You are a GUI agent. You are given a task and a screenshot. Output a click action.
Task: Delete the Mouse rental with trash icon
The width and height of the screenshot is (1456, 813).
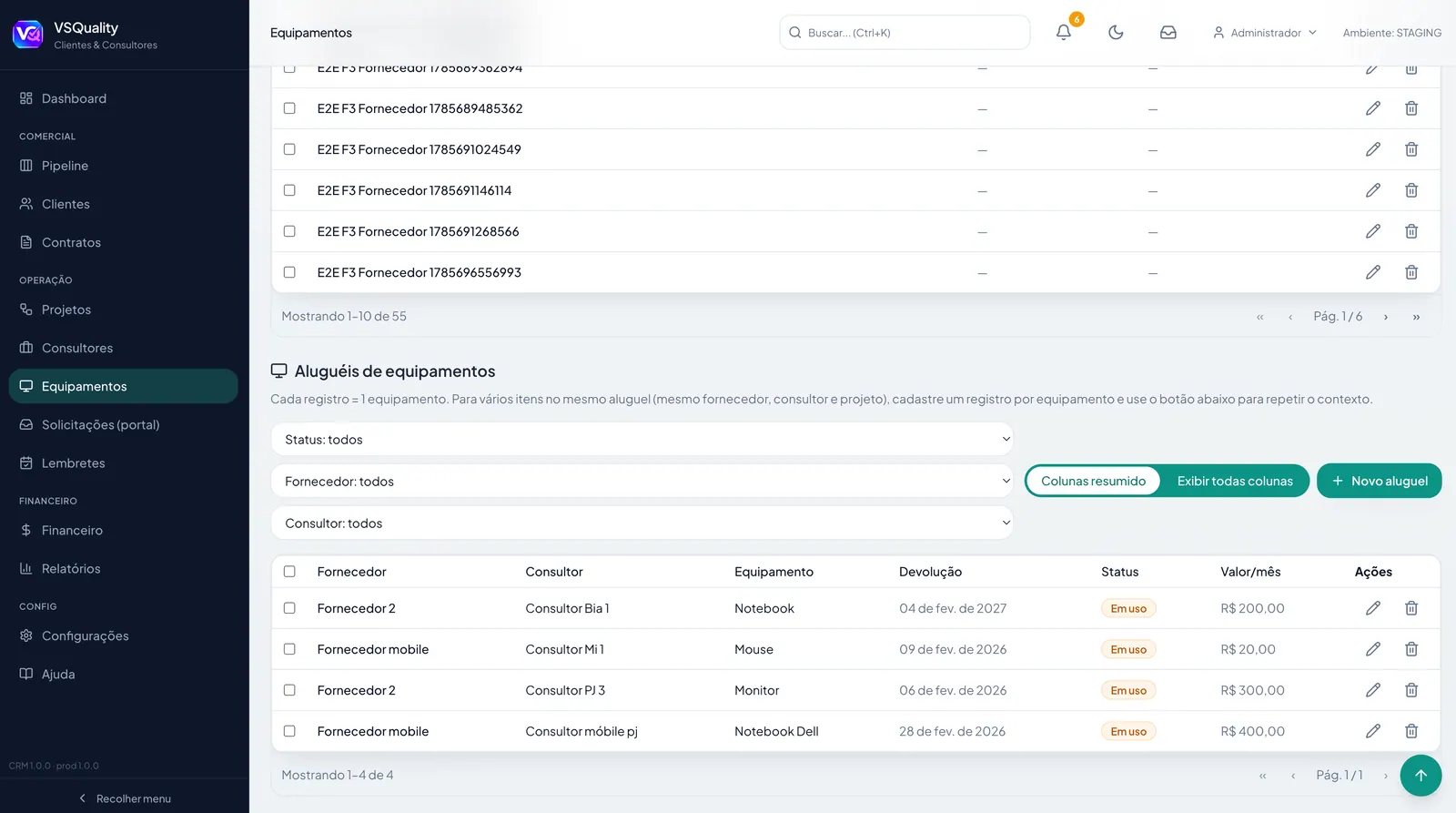tap(1411, 649)
